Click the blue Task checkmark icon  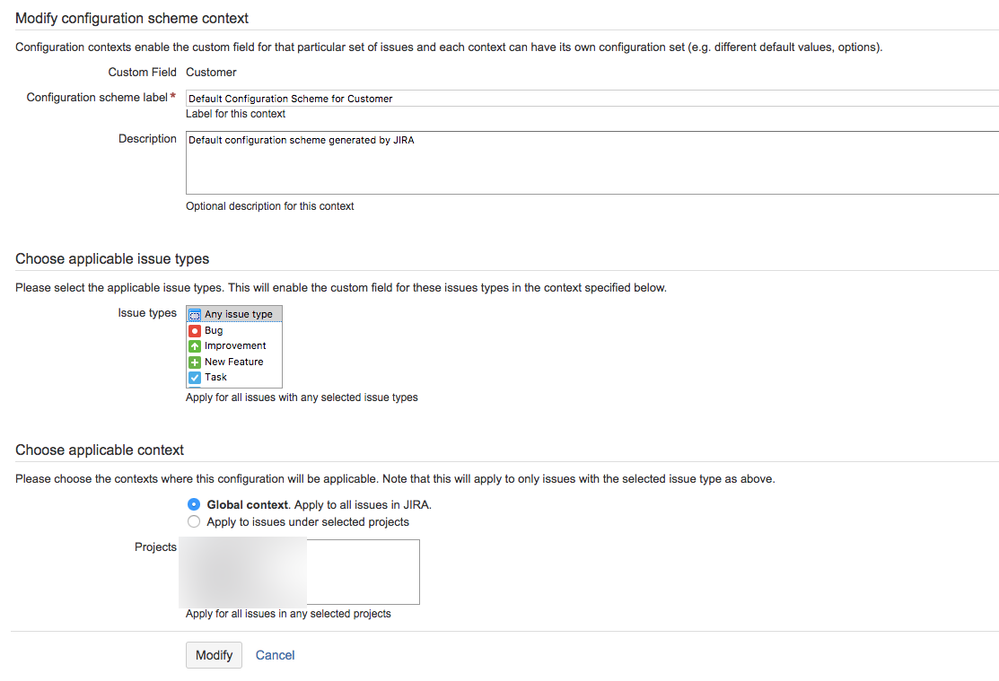pyautogui.click(x=194, y=377)
